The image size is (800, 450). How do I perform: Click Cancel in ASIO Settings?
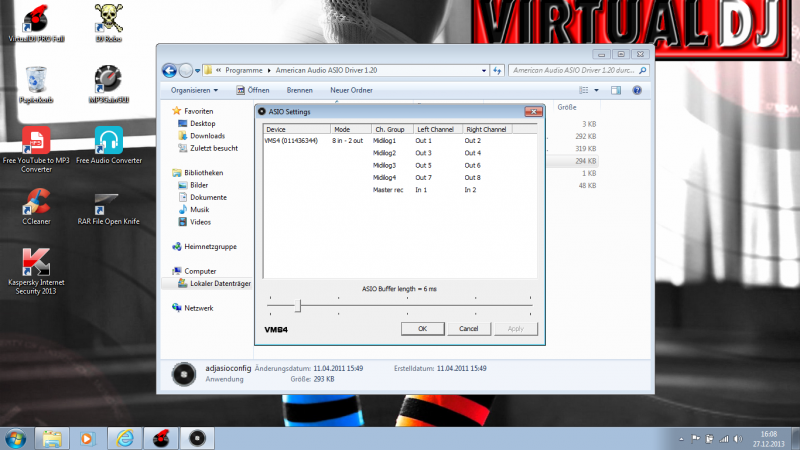tap(468, 329)
